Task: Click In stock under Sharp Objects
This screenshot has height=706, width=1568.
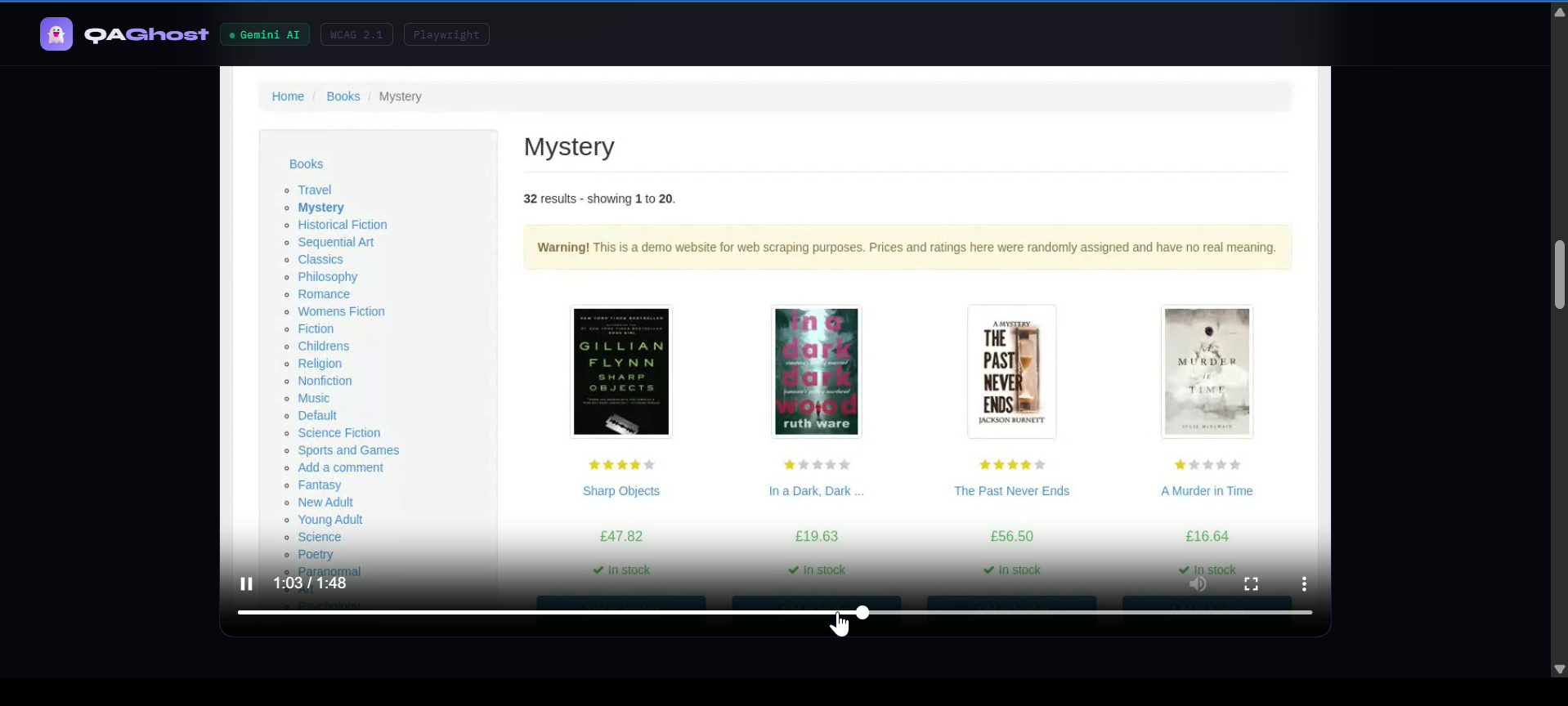Action: (x=621, y=570)
